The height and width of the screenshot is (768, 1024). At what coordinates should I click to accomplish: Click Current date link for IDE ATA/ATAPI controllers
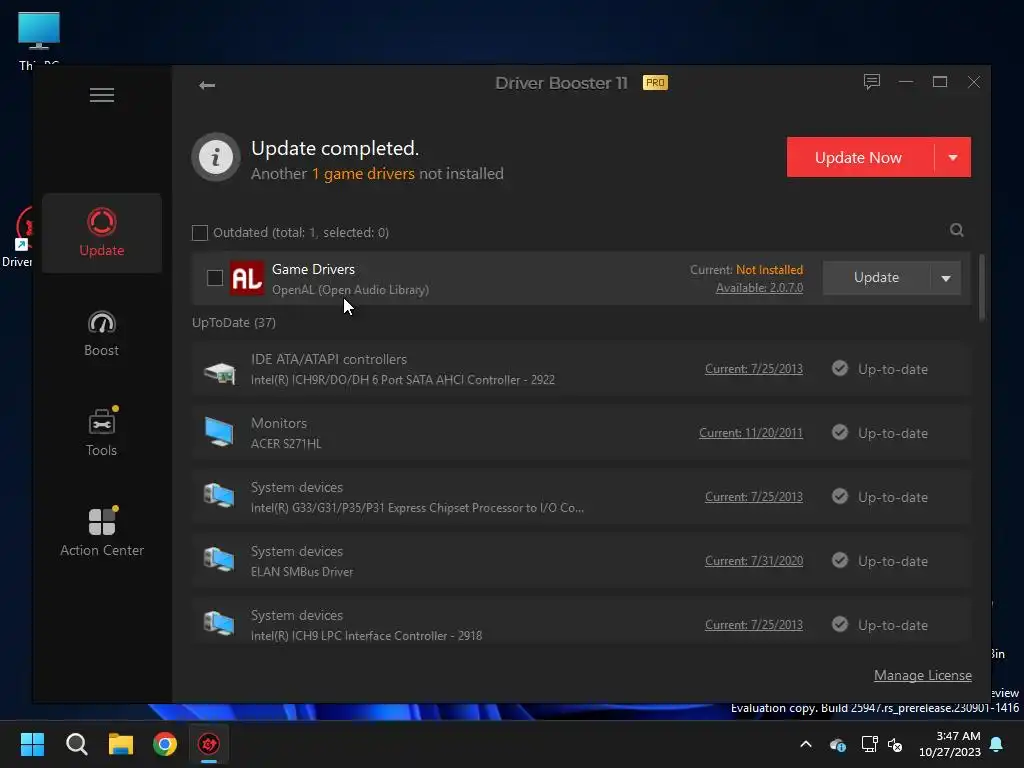754,369
